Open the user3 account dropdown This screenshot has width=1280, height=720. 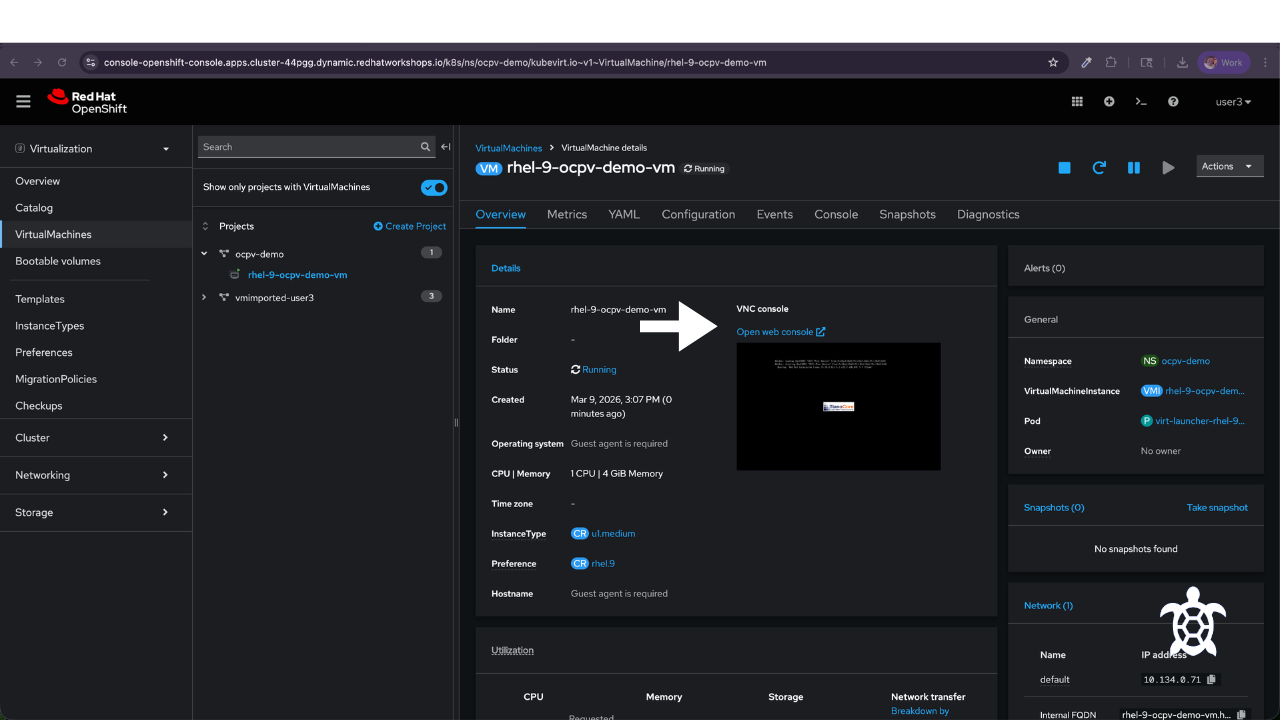(1233, 101)
